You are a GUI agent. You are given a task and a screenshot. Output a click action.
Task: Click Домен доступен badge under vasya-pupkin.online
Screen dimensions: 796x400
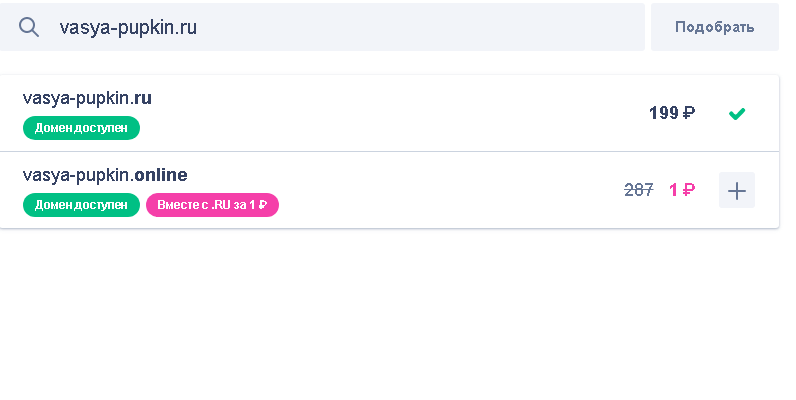click(81, 205)
